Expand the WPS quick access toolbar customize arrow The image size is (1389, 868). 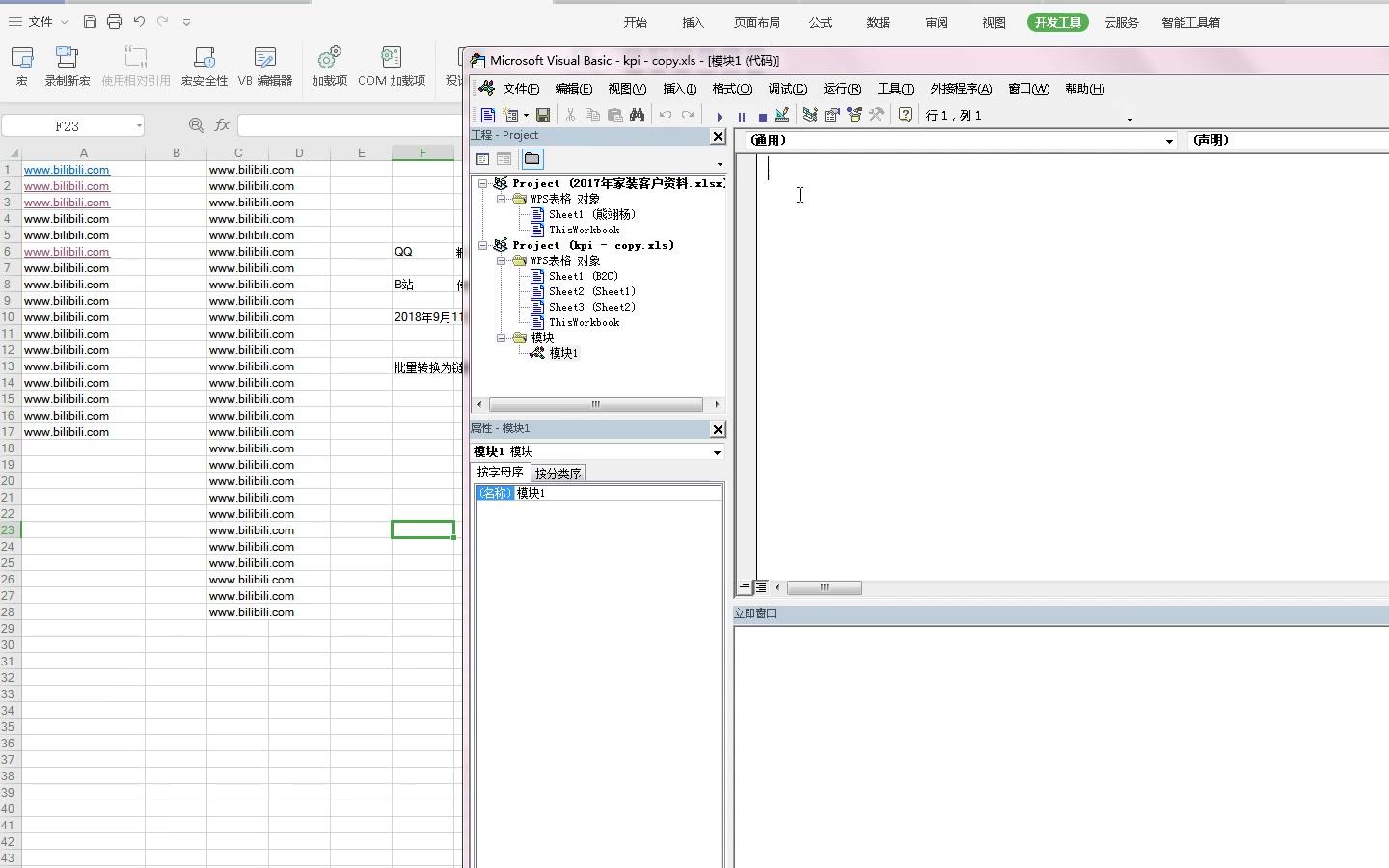[x=186, y=22]
